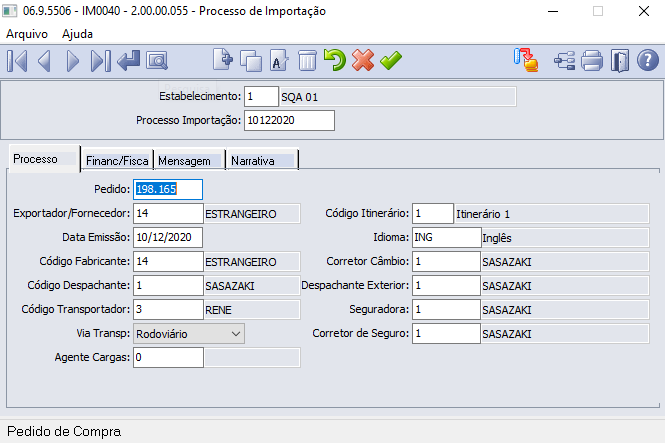Switch to the Mensagem tab
The image size is (665, 443).
click(x=190, y=161)
